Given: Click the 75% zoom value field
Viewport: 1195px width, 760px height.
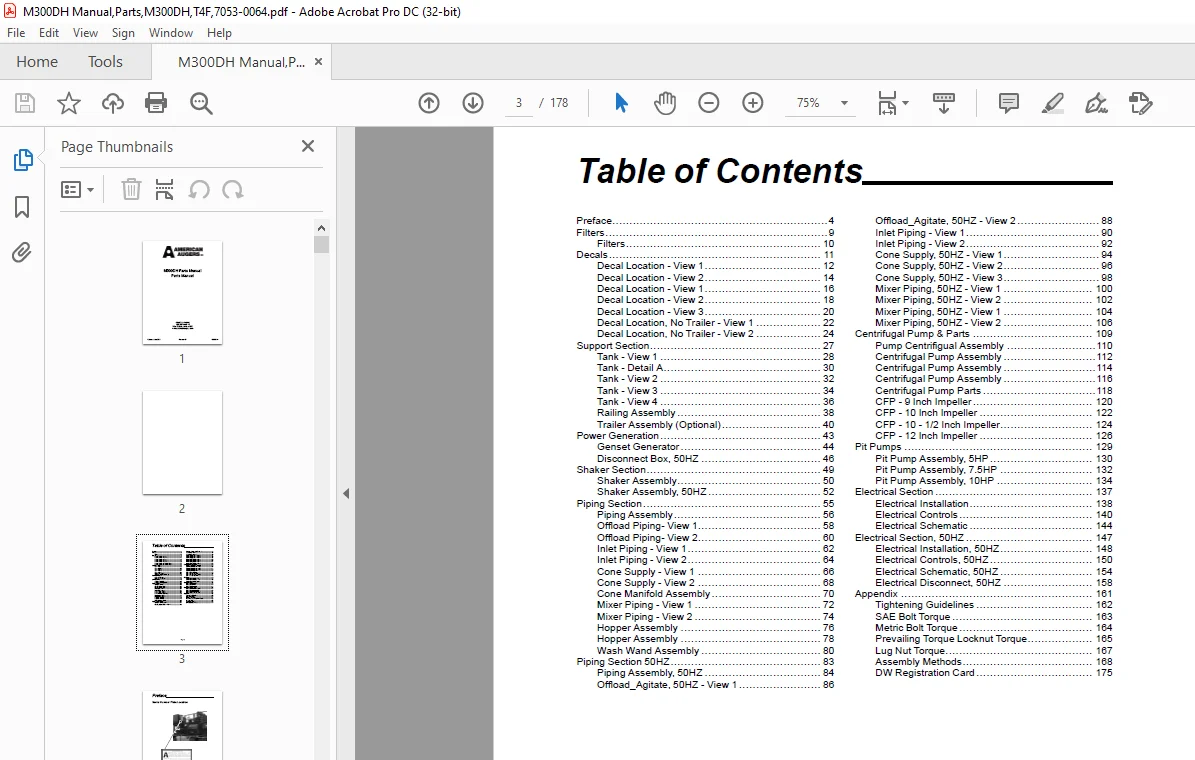Looking at the screenshot, I should 808,103.
